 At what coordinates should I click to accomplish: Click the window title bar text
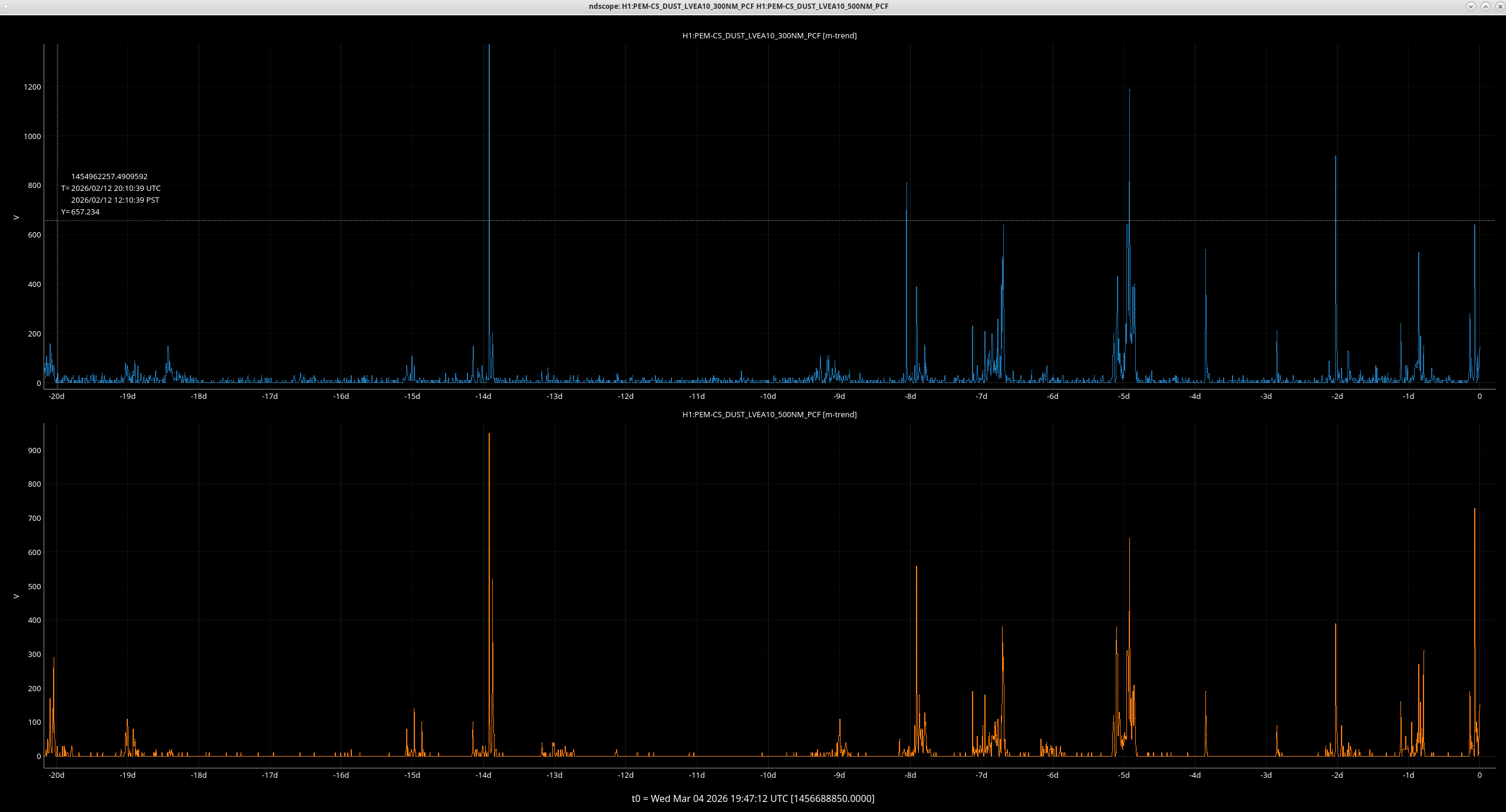pyautogui.click(x=739, y=6)
